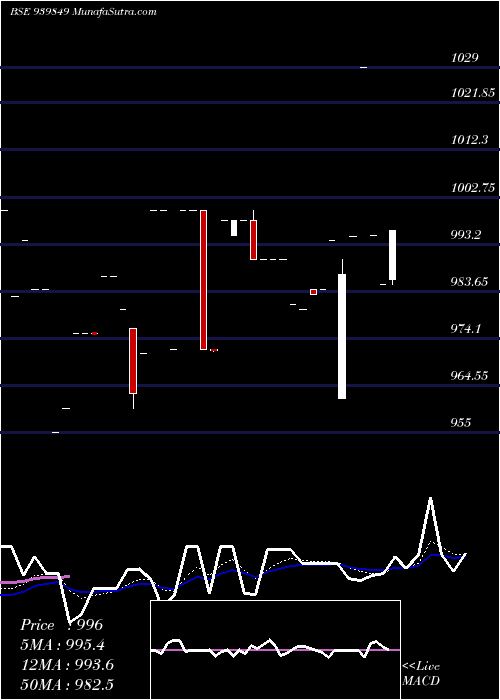
Task: Click the Price : 996 readout
Action: click(x=62, y=625)
